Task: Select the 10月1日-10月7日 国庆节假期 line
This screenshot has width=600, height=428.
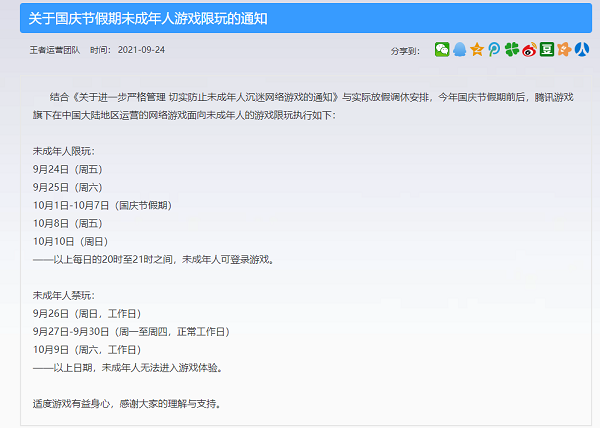Action: point(102,205)
